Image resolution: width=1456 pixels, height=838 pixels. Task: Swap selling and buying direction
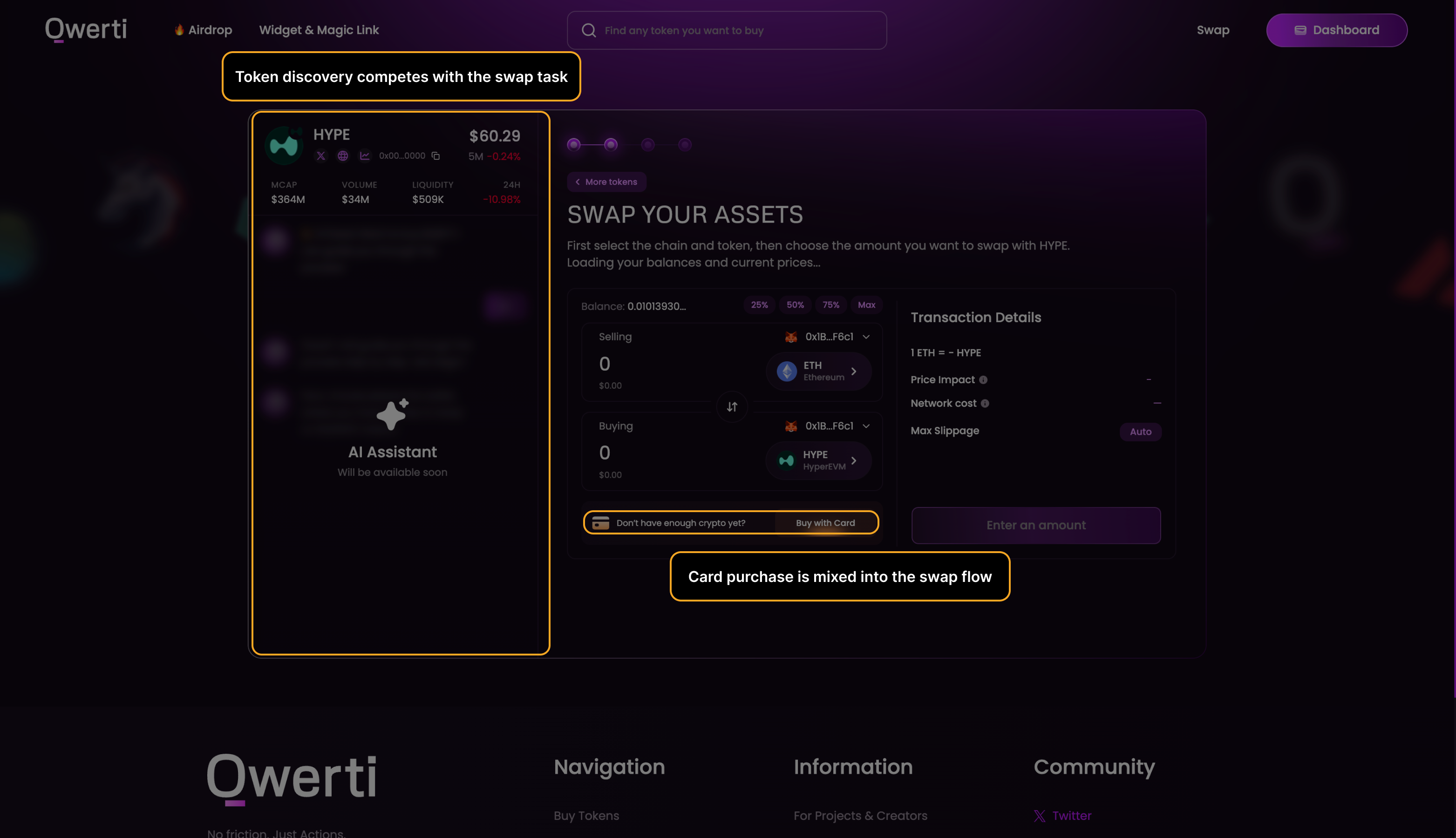pyautogui.click(x=732, y=407)
